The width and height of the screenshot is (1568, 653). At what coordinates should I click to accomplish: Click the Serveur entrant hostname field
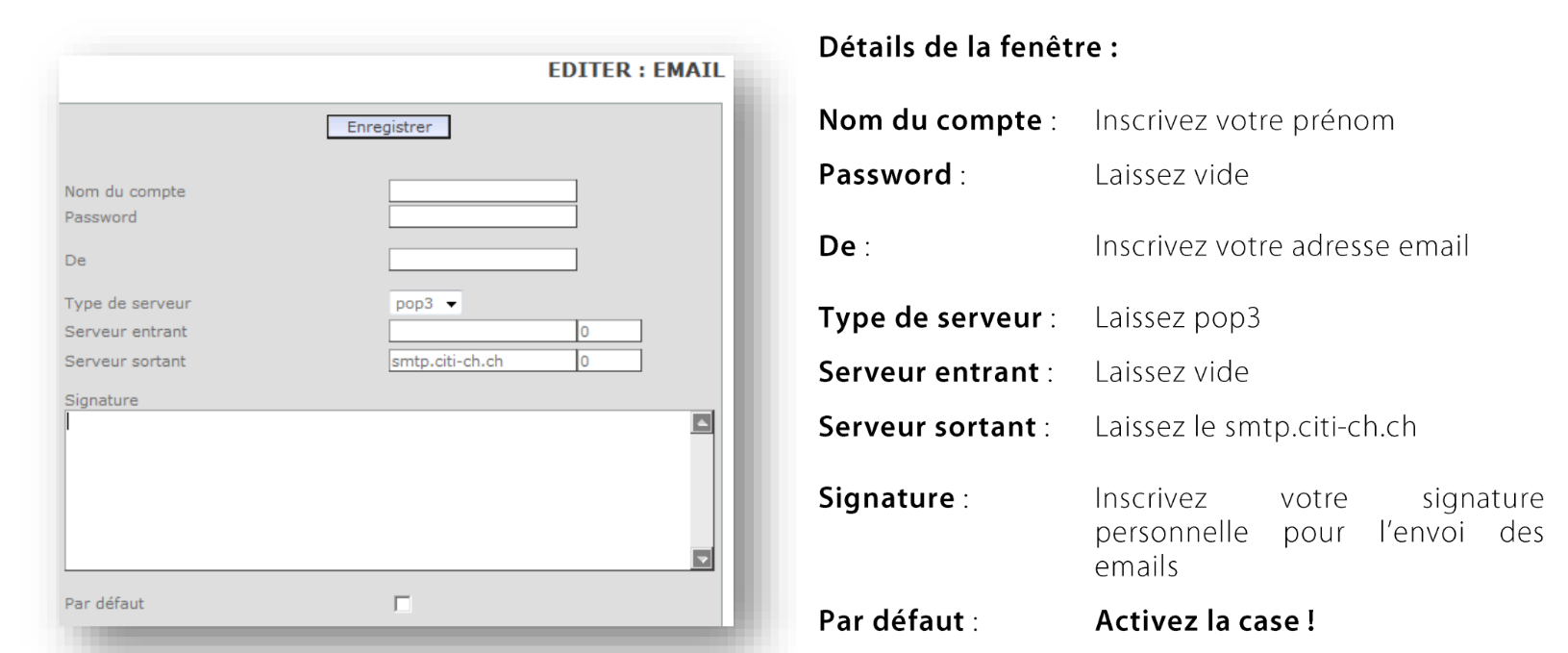pyautogui.click(x=483, y=332)
